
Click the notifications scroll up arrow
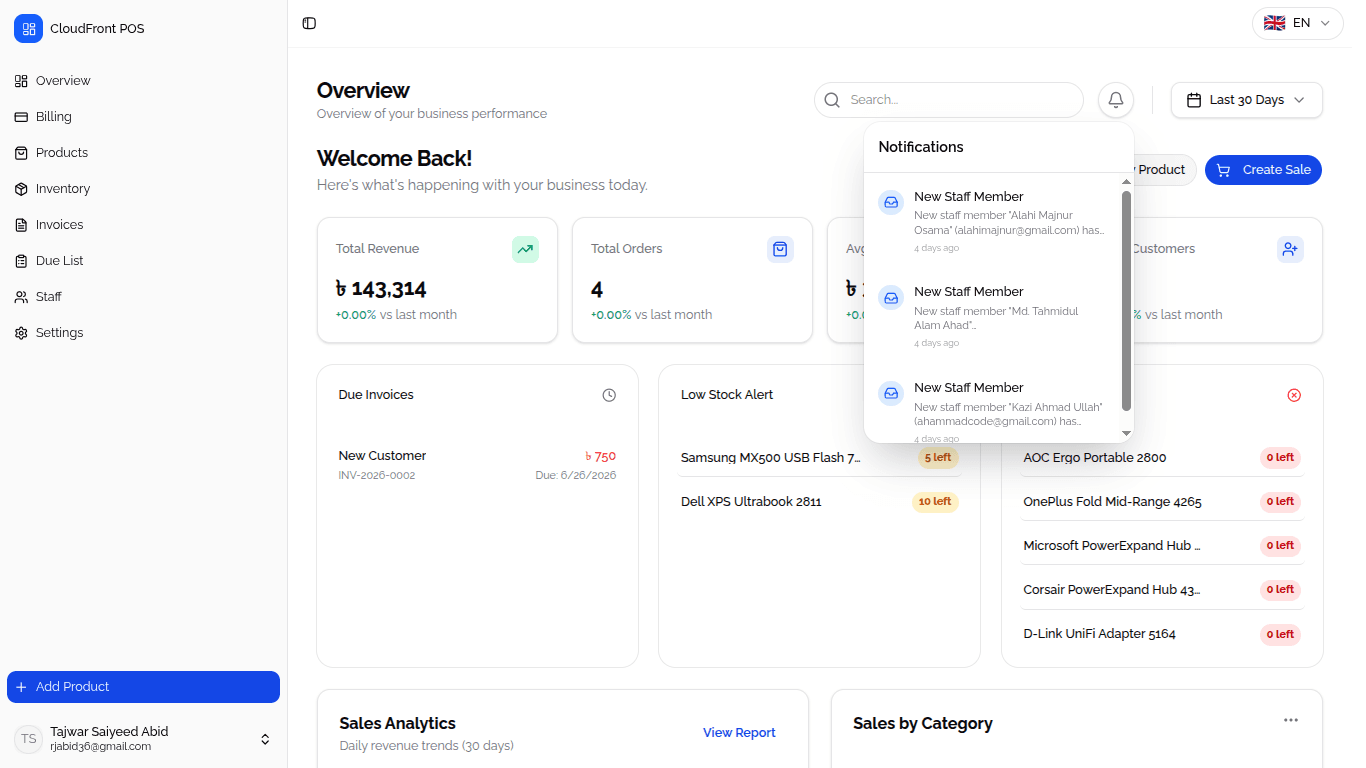coord(1127,182)
